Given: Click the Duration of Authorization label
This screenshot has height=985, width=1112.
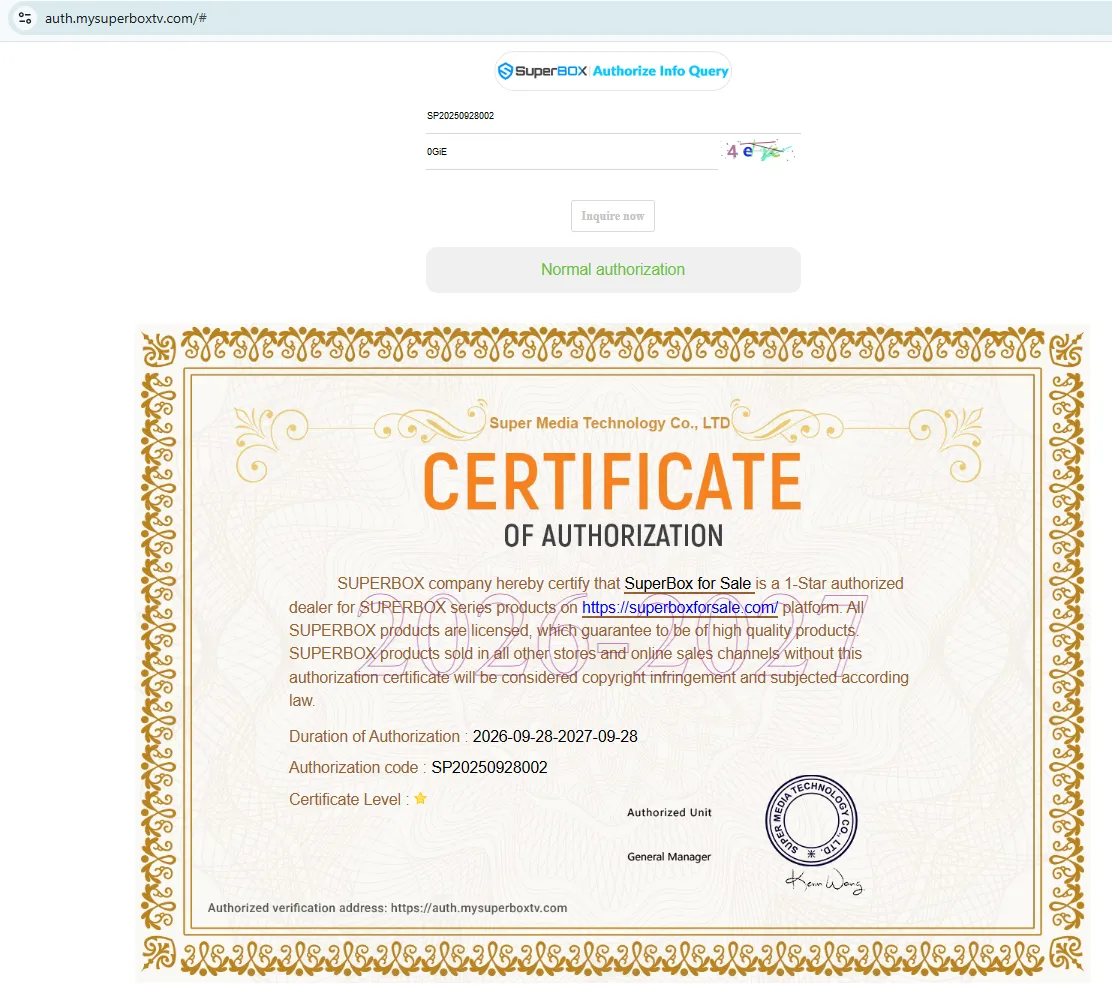Looking at the screenshot, I should [x=378, y=737].
